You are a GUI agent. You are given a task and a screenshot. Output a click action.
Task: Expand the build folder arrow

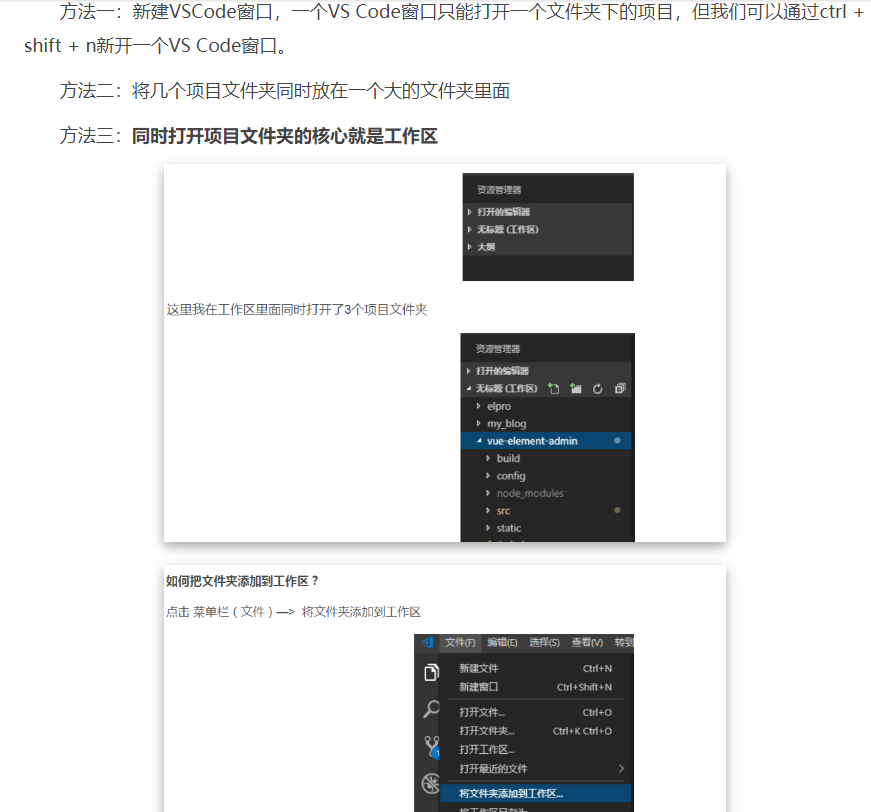pyautogui.click(x=488, y=458)
